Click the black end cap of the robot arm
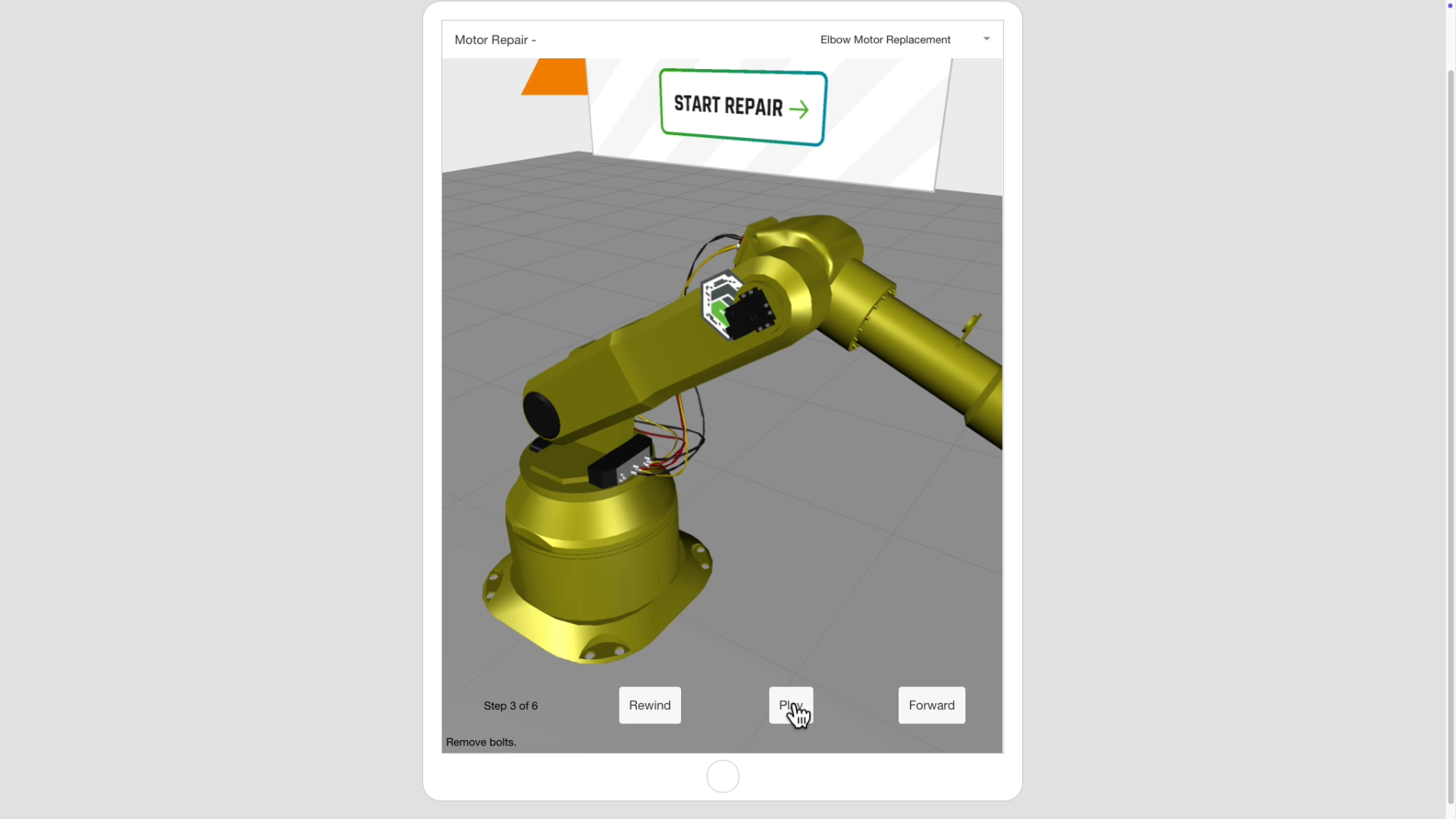Image resolution: width=1456 pixels, height=819 pixels. coord(541,416)
